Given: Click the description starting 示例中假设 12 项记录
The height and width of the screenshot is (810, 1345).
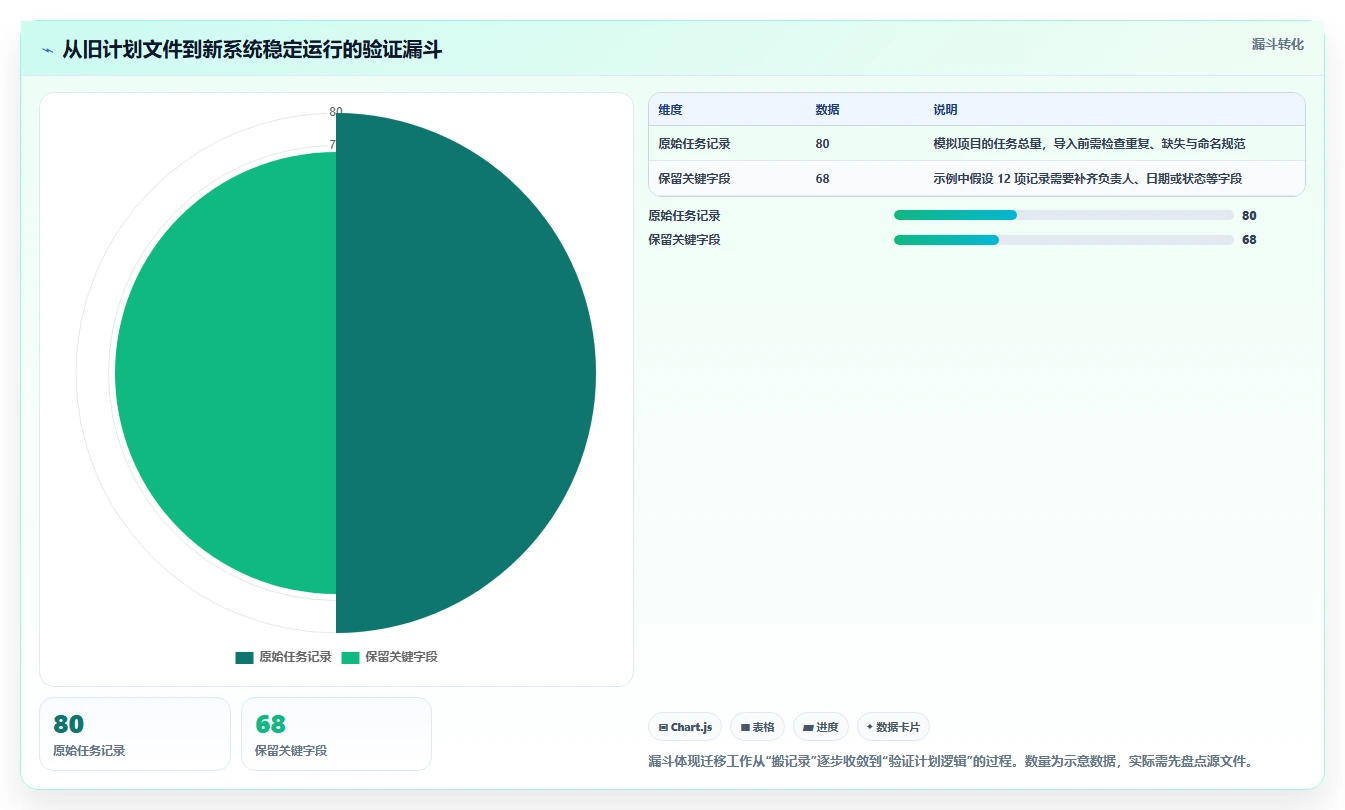Looking at the screenshot, I should point(1087,179).
